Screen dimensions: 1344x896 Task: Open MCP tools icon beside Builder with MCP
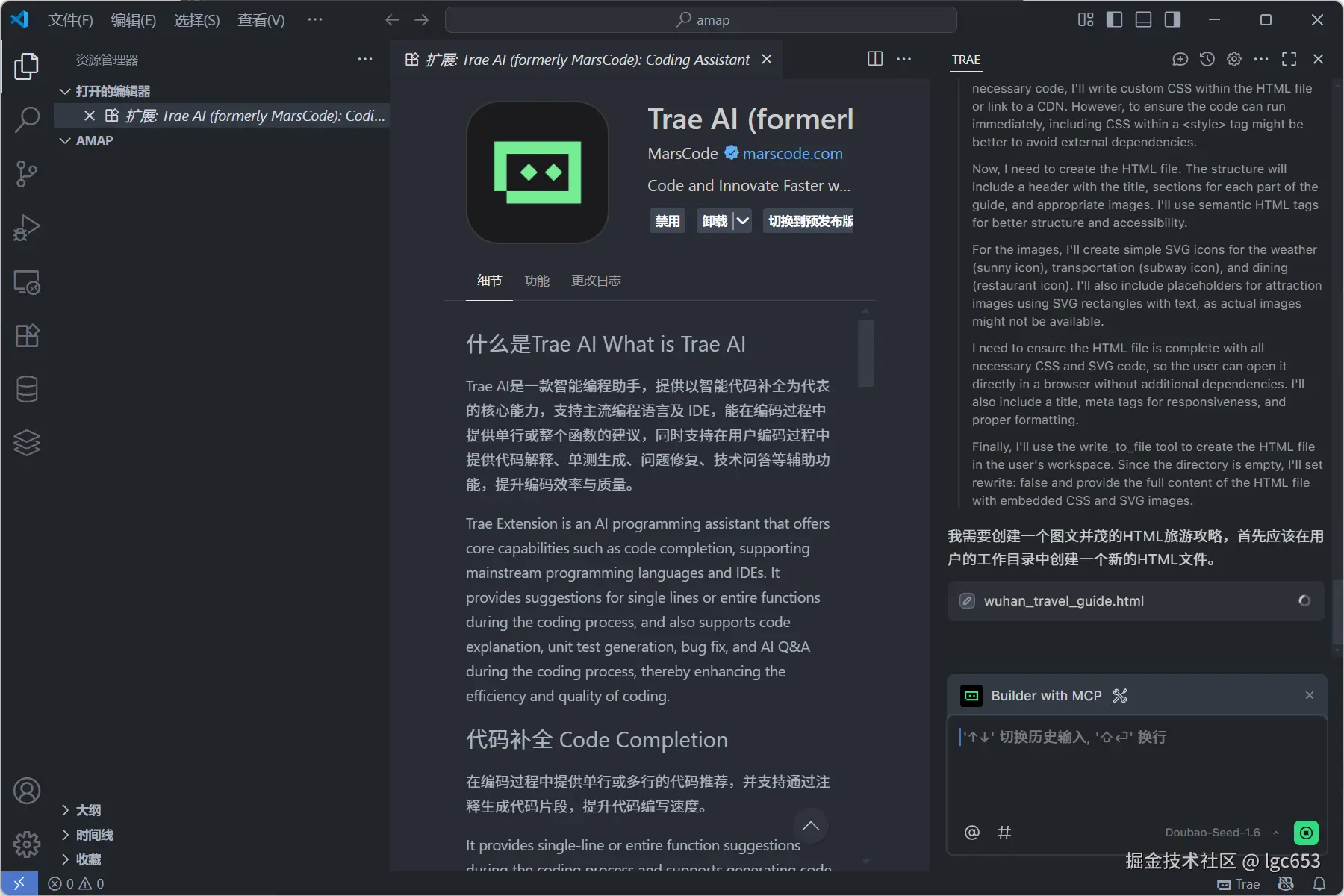[x=1120, y=696]
